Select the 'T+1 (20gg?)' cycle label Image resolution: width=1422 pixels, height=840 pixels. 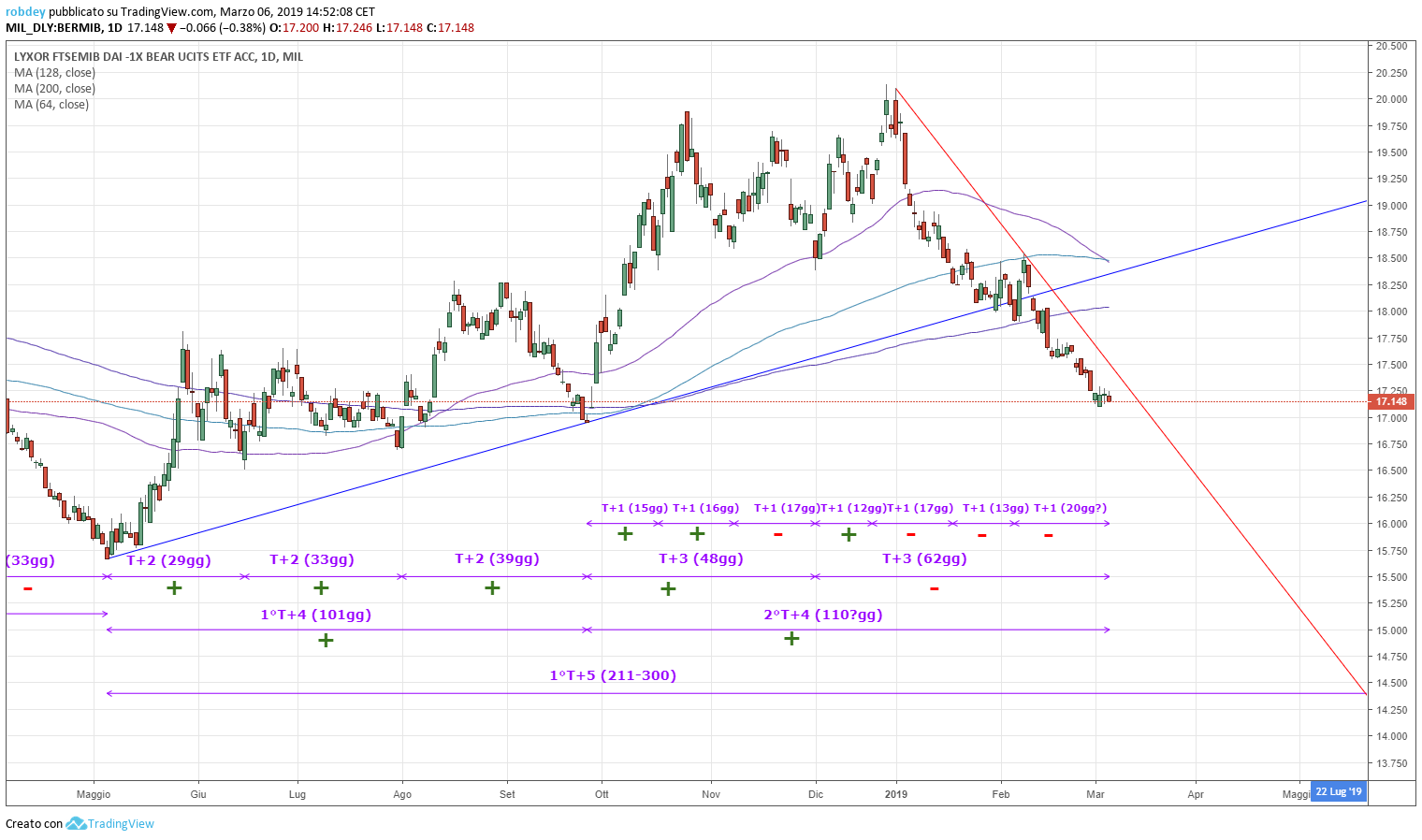[1070, 508]
